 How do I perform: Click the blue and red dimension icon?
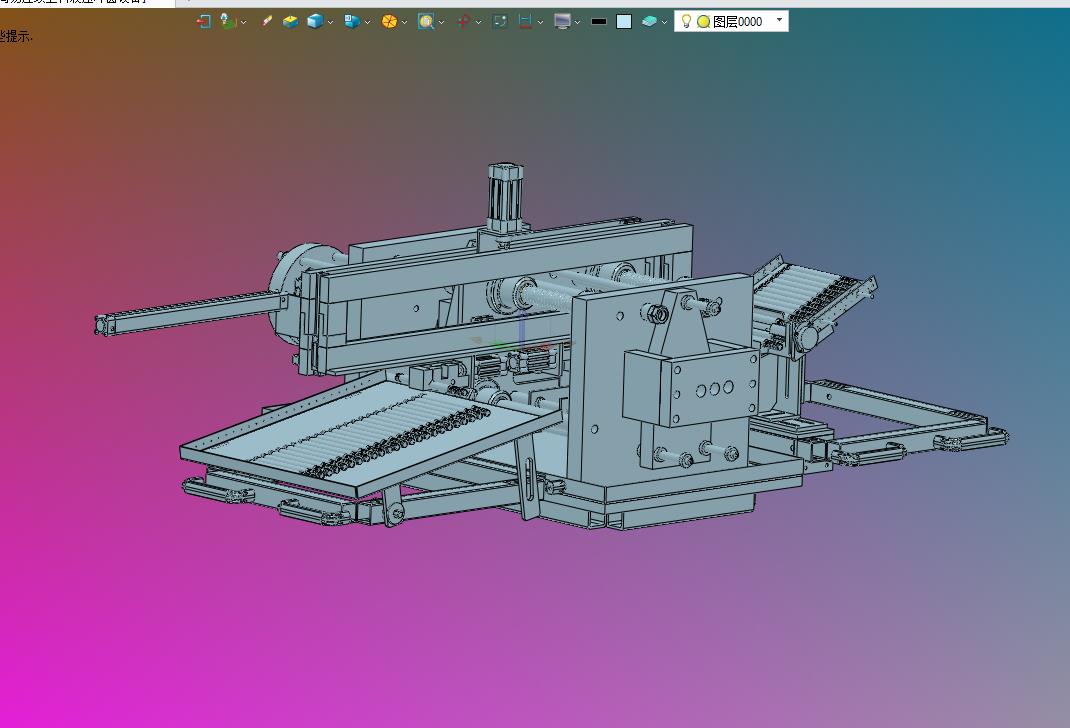click(525, 22)
